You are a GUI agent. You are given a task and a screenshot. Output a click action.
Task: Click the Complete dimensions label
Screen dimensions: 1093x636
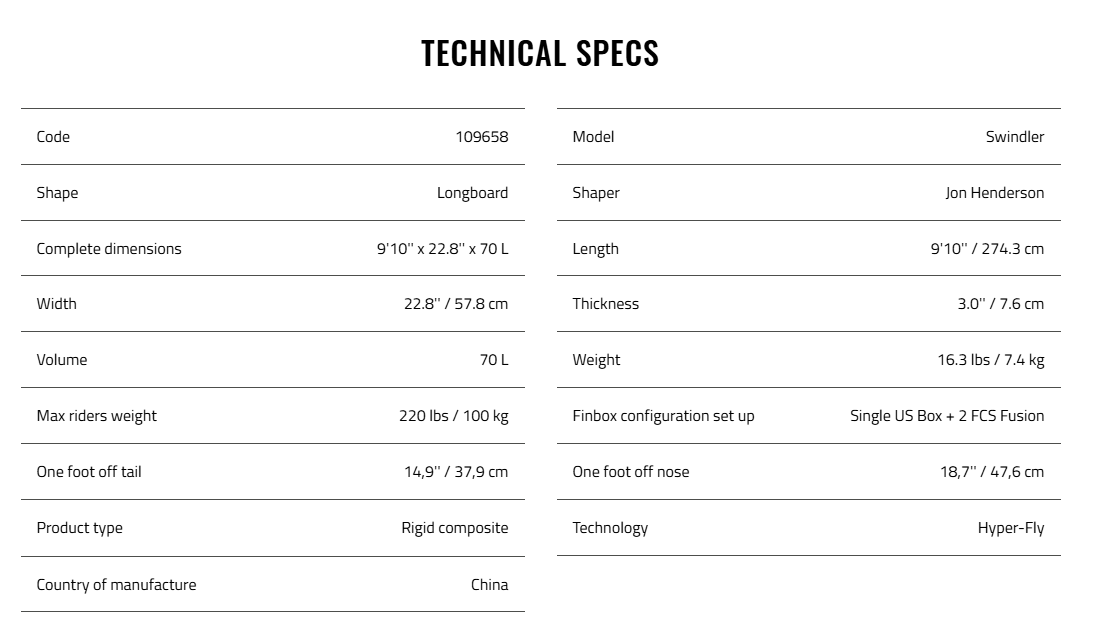[x=109, y=249]
